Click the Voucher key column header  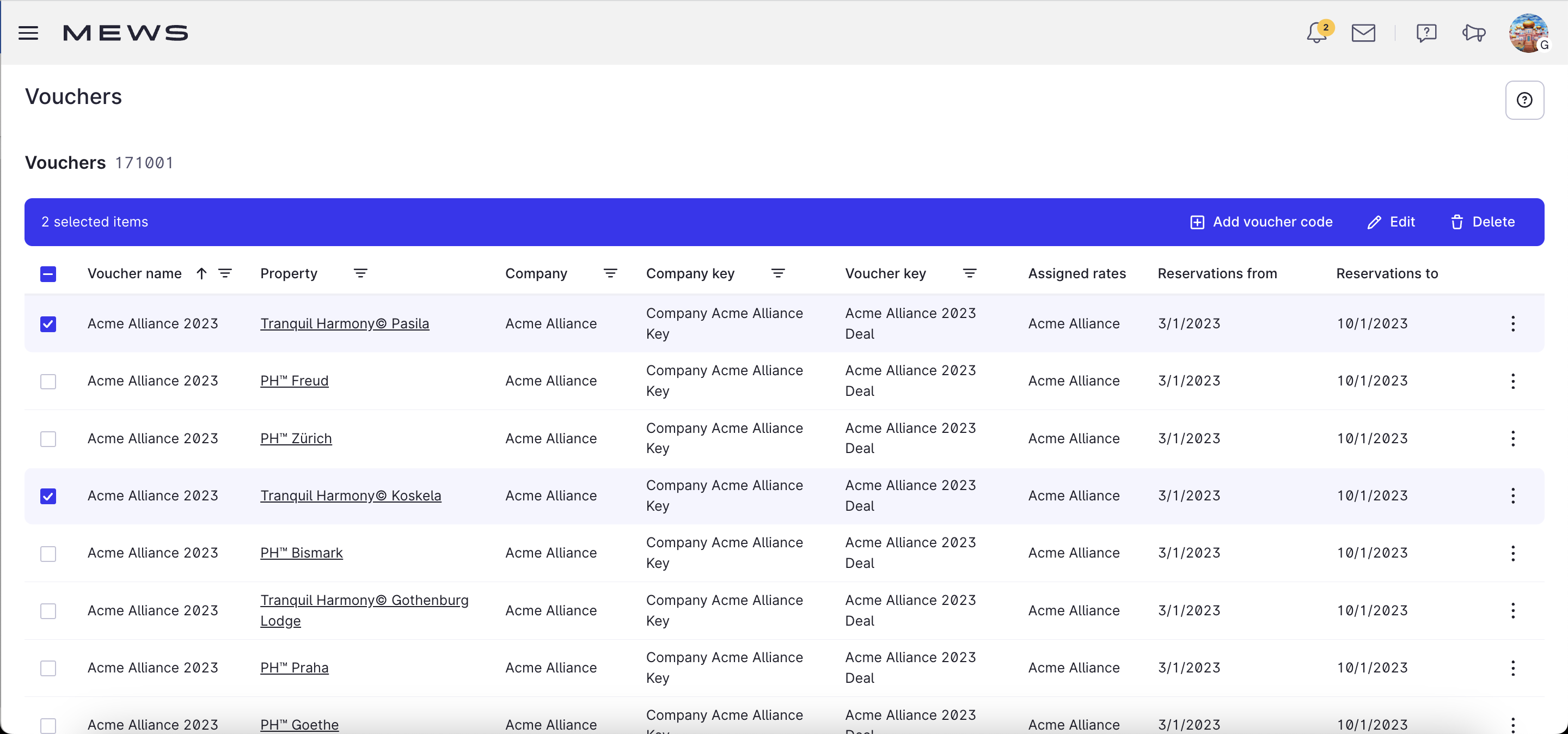pos(885,273)
